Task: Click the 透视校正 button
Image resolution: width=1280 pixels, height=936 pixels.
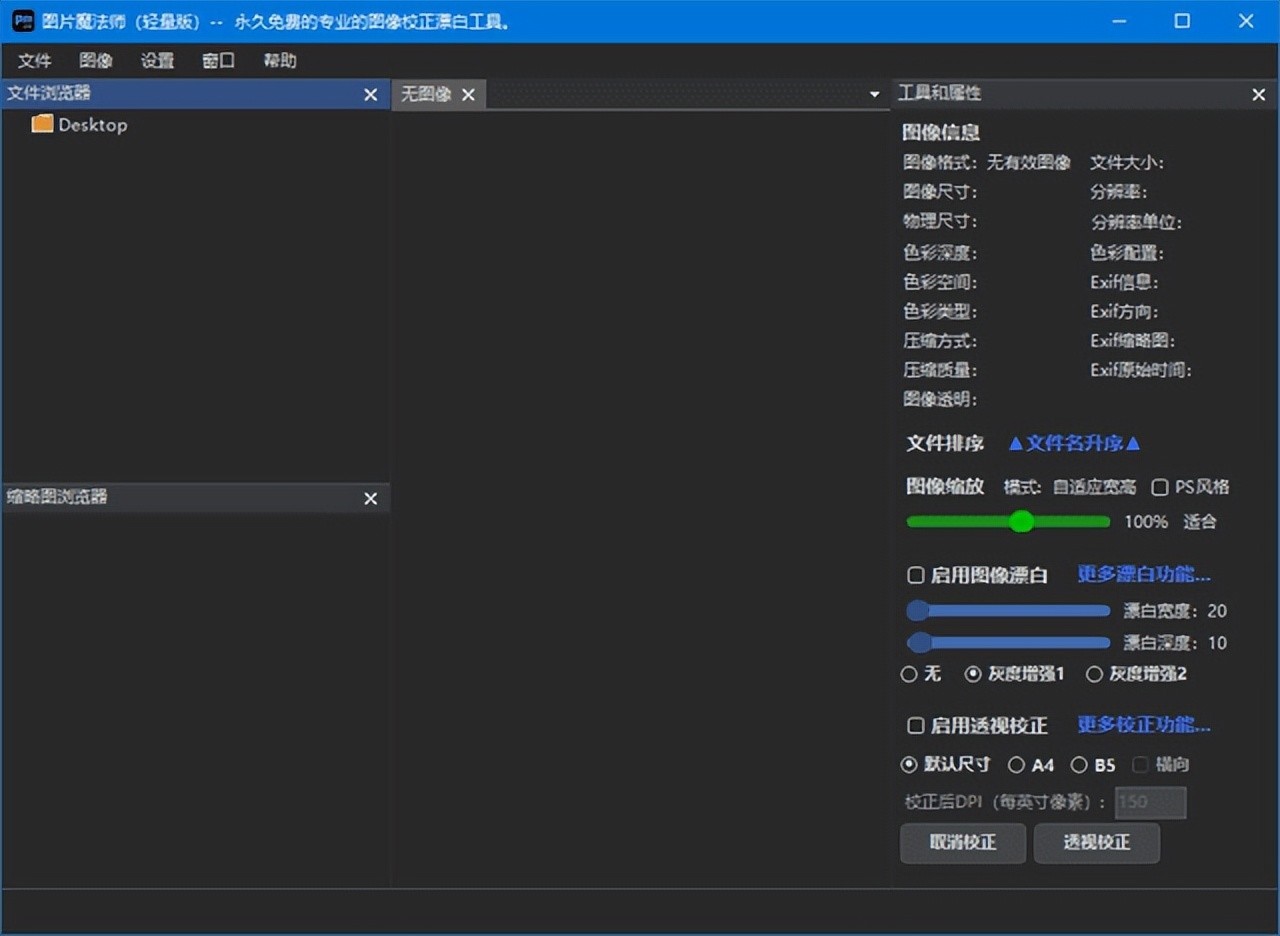Action: point(1096,842)
